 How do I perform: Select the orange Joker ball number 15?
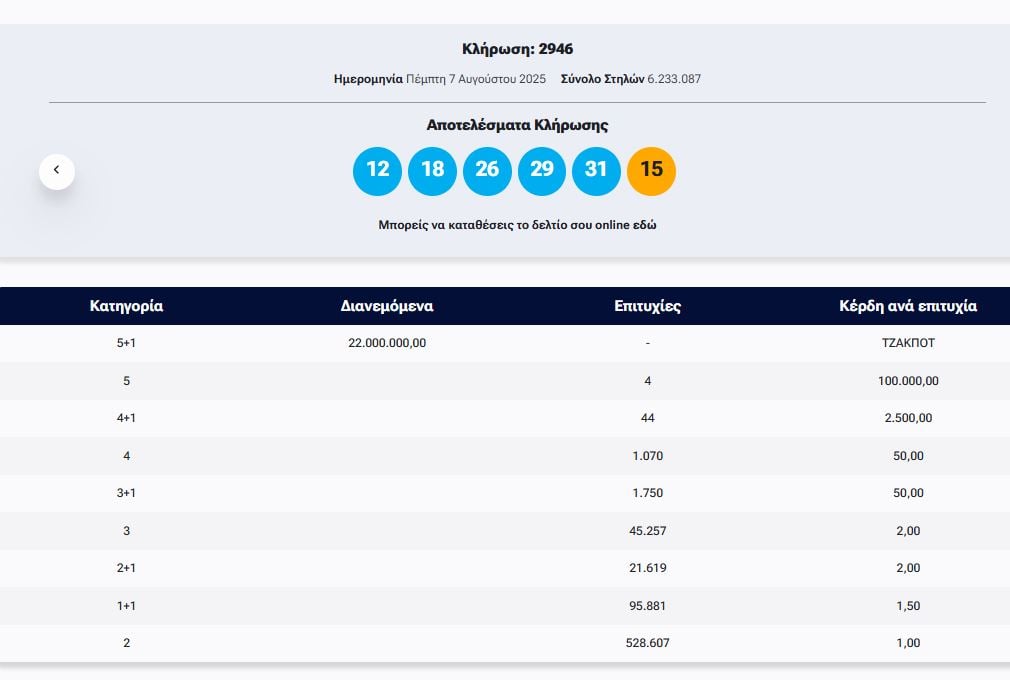(651, 171)
